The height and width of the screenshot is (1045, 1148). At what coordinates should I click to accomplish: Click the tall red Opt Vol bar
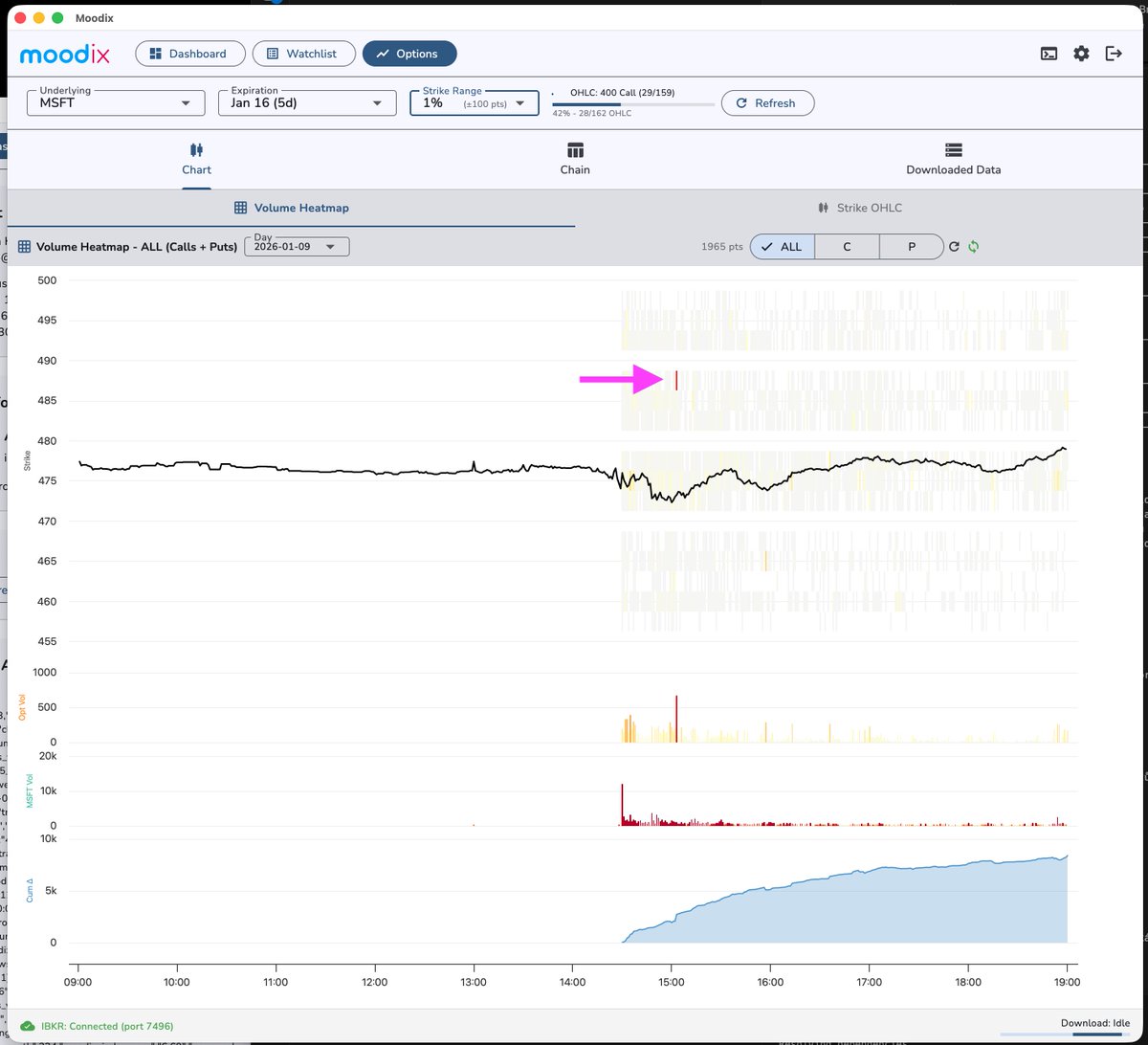click(676, 719)
